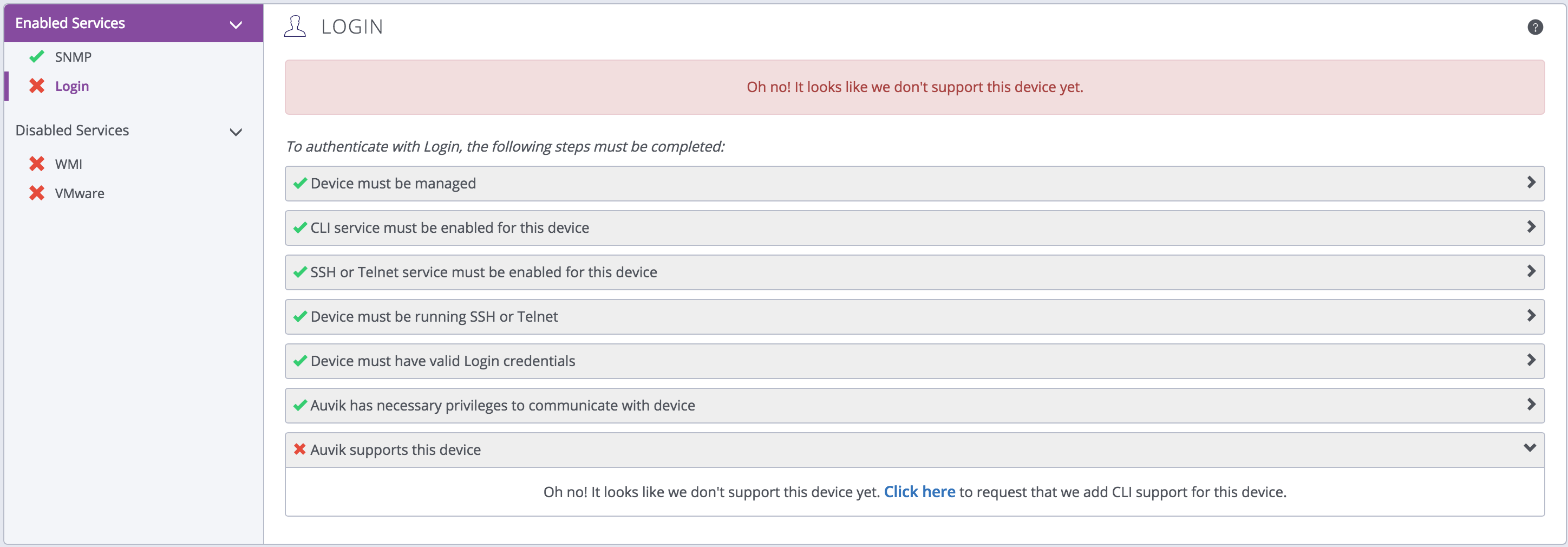
Task: Select Login in the sidebar
Action: [72, 86]
